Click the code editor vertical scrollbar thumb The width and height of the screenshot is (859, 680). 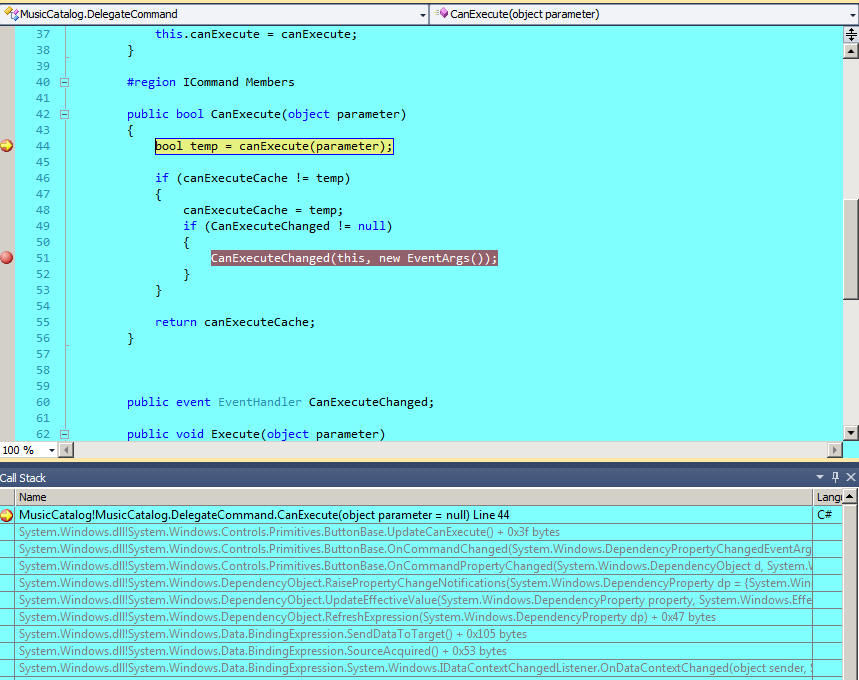pyautogui.click(x=851, y=249)
